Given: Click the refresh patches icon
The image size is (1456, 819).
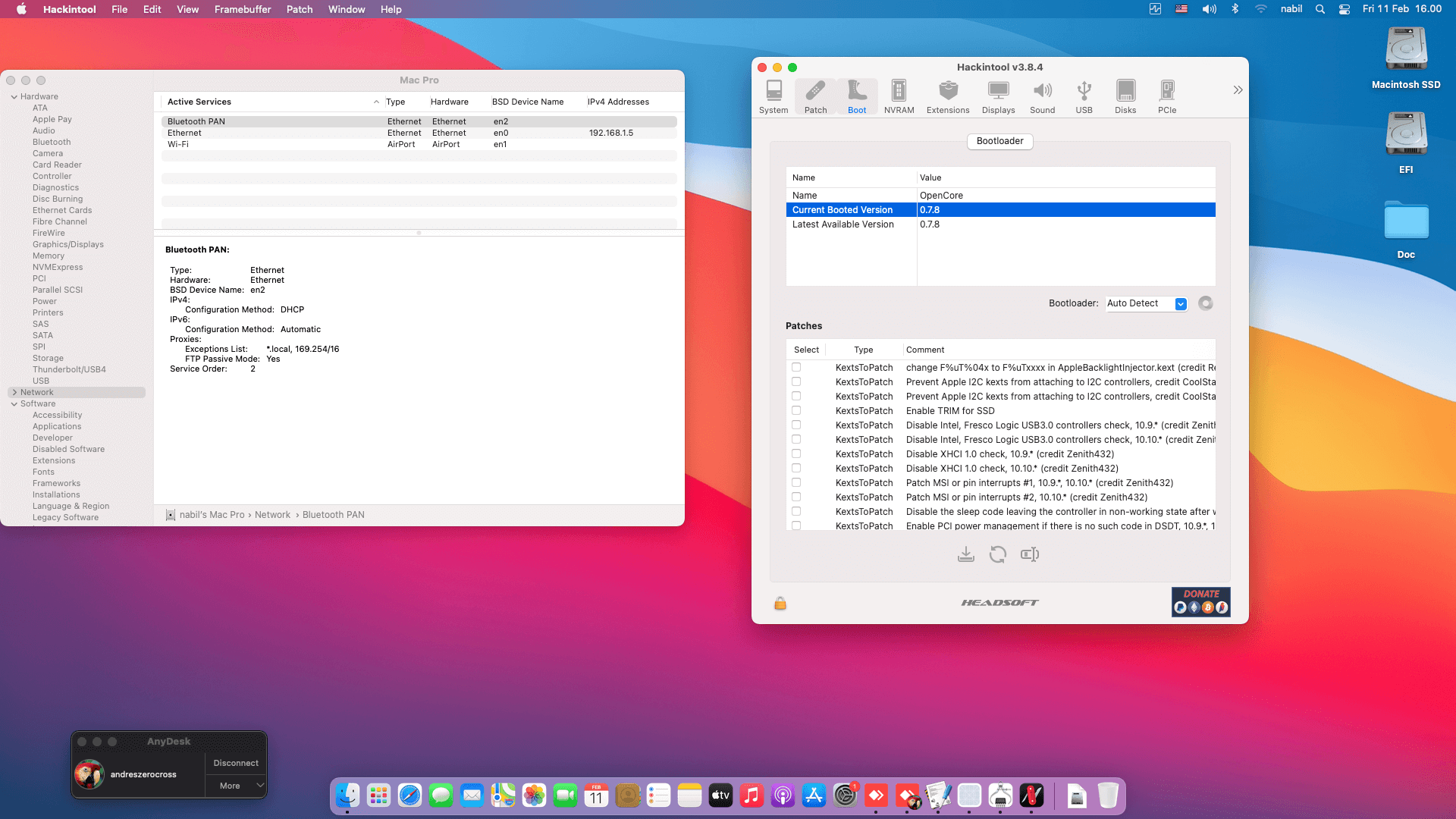Looking at the screenshot, I should point(998,555).
